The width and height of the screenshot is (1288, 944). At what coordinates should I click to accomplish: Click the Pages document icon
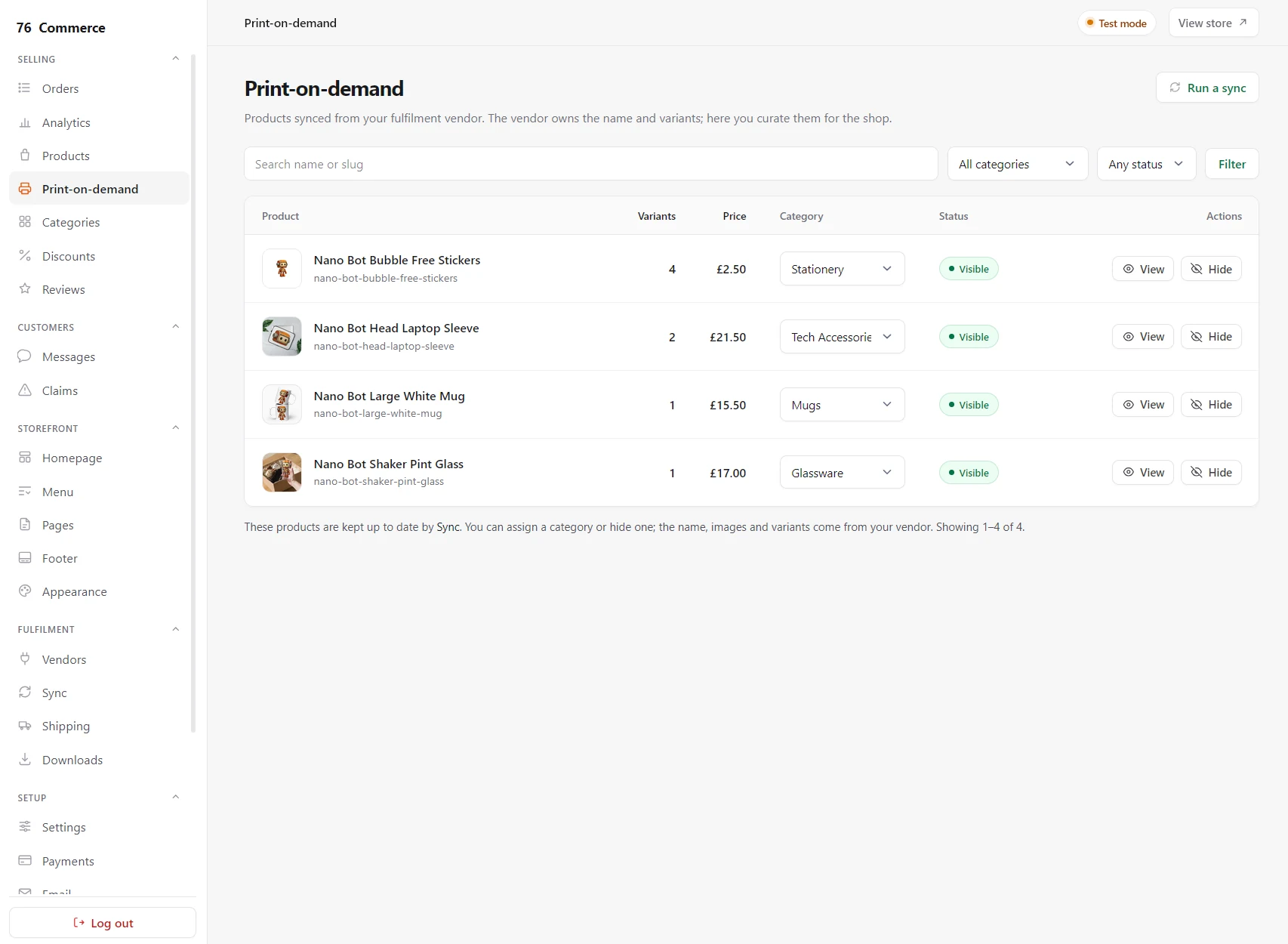click(x=25, y=525)
